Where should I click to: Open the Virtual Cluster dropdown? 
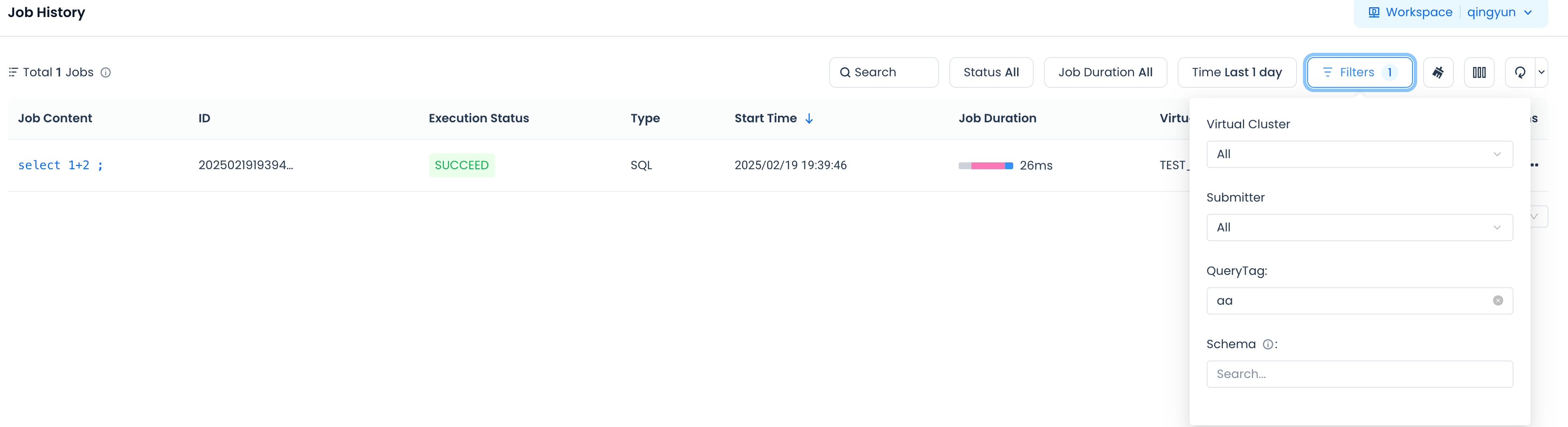coord(1359,154)
